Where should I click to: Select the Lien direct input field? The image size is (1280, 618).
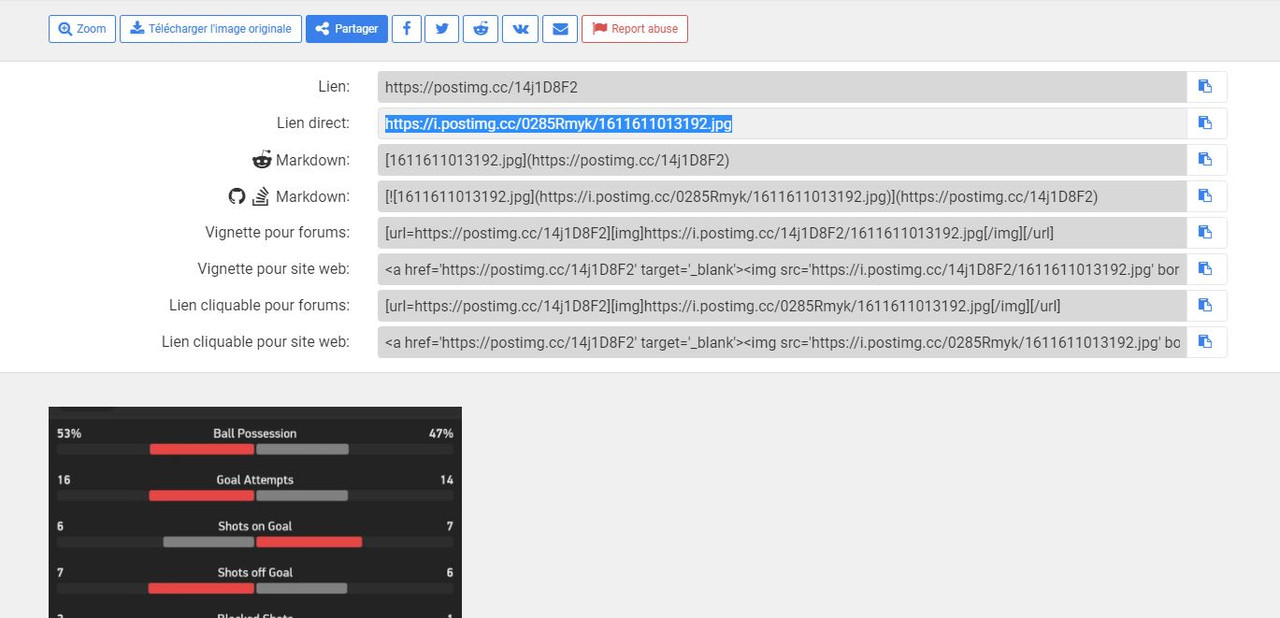[782, 123]
